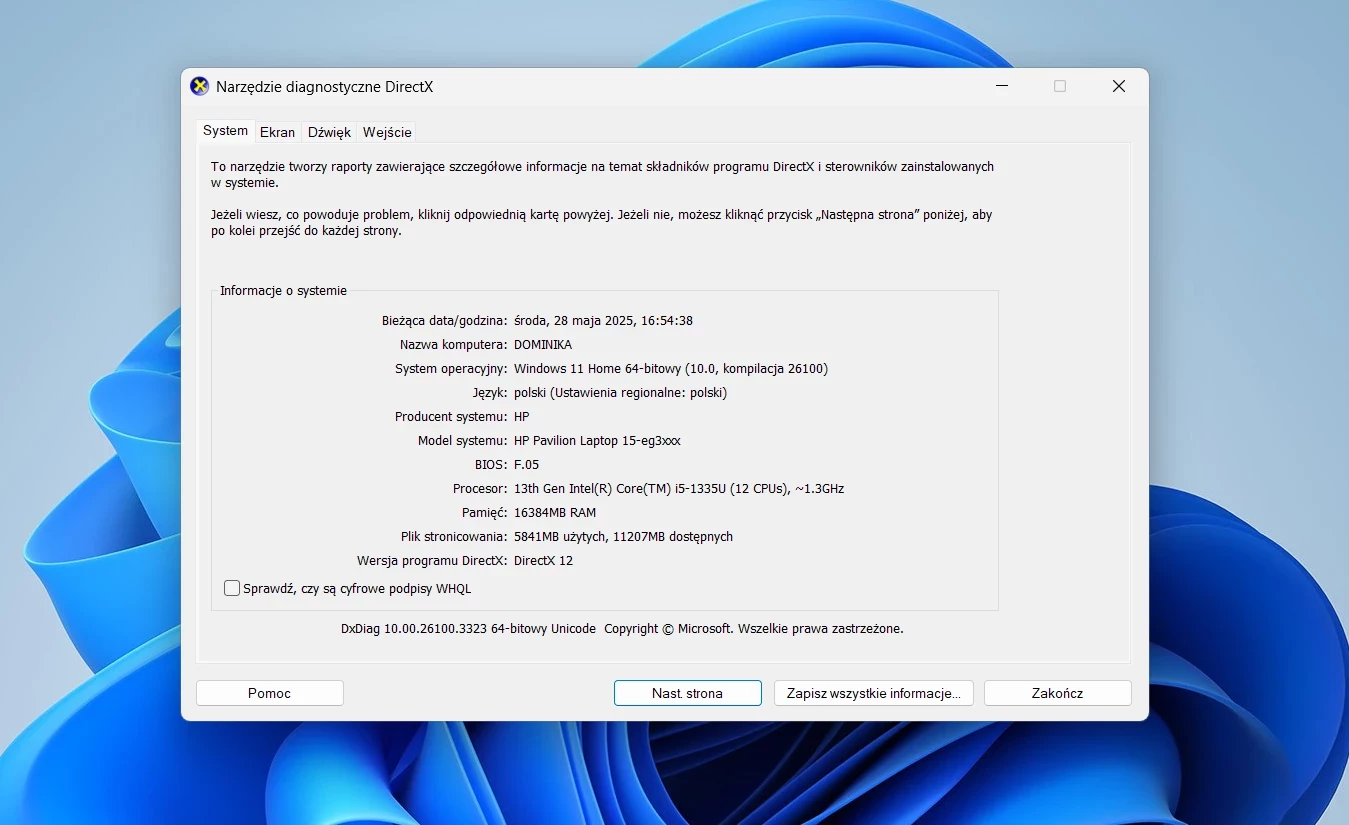Click the language value polski
This screenshot has width=1349, height=825.
(x=621, y=393)
